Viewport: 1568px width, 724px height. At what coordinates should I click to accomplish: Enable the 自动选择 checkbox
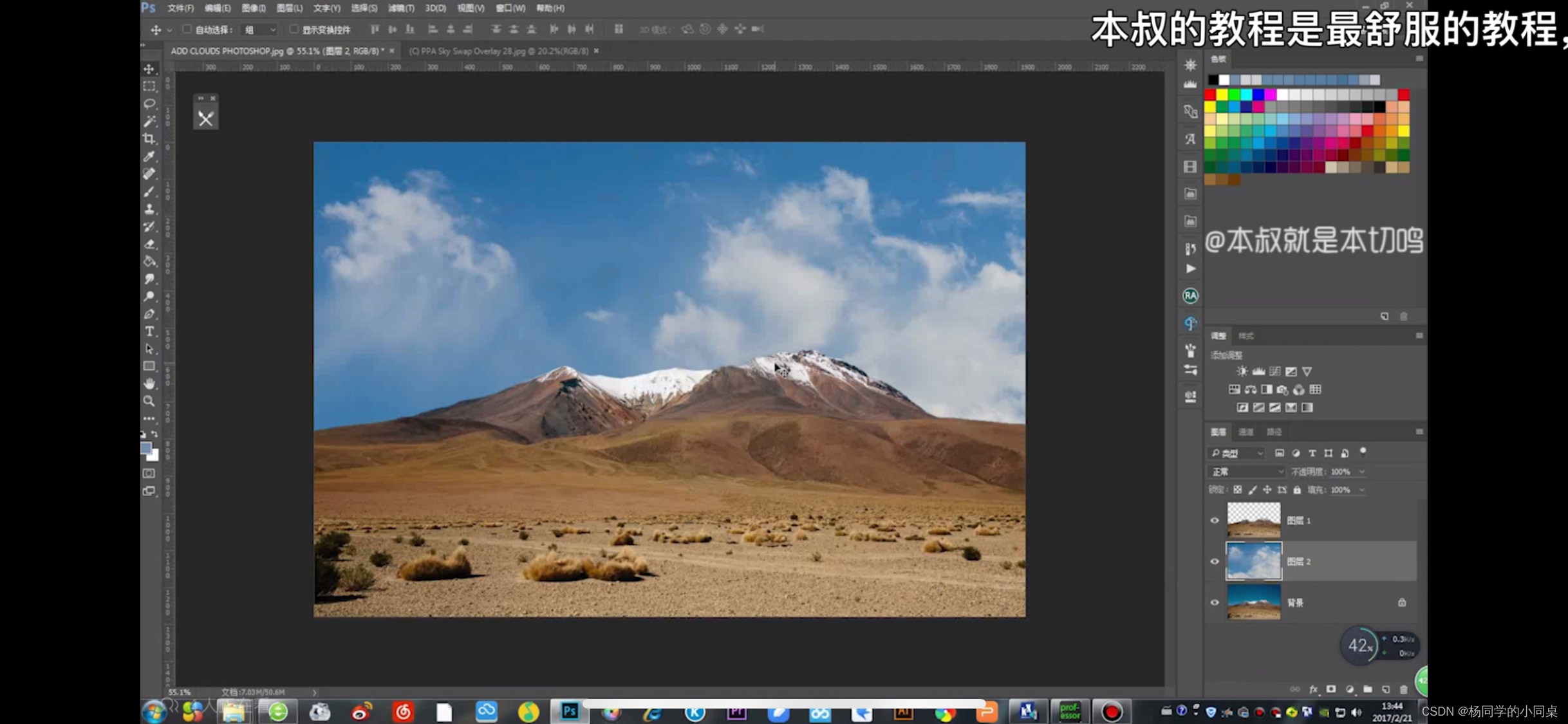(187, 29)
